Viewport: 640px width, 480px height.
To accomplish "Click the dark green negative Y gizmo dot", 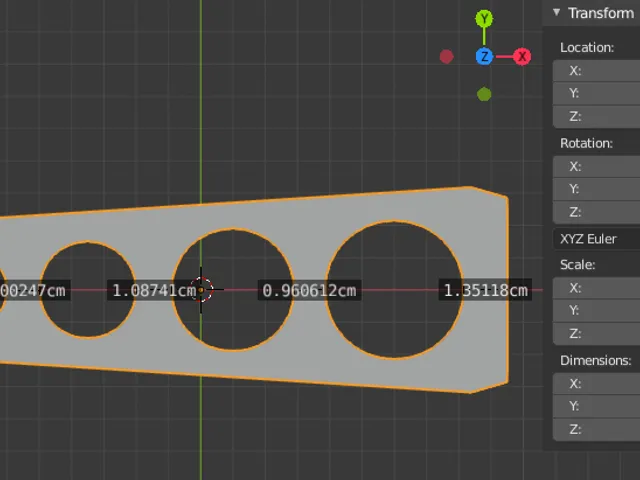I will [x=484, y=94].
